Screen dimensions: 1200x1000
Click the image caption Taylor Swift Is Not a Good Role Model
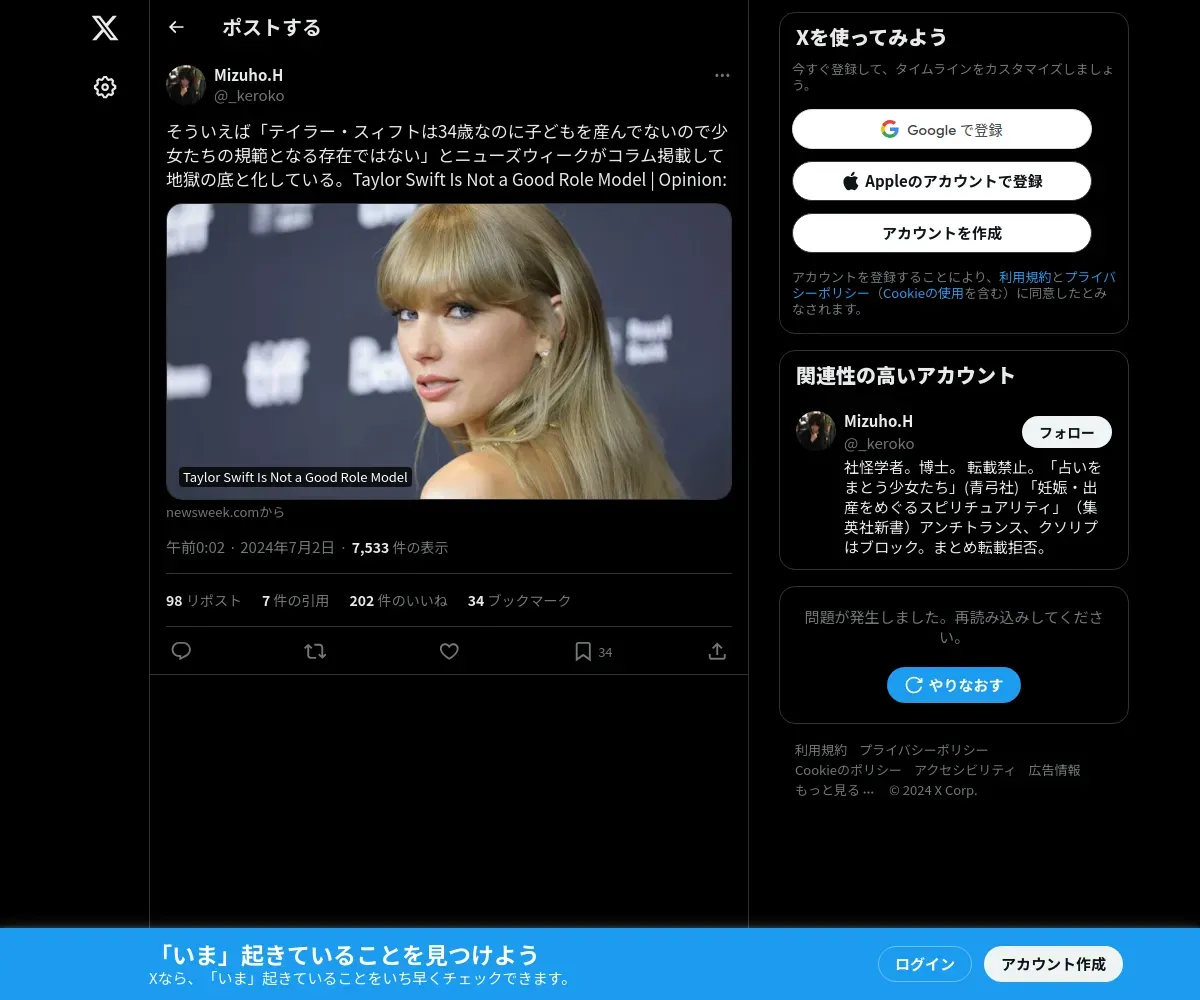click(295, 477)
